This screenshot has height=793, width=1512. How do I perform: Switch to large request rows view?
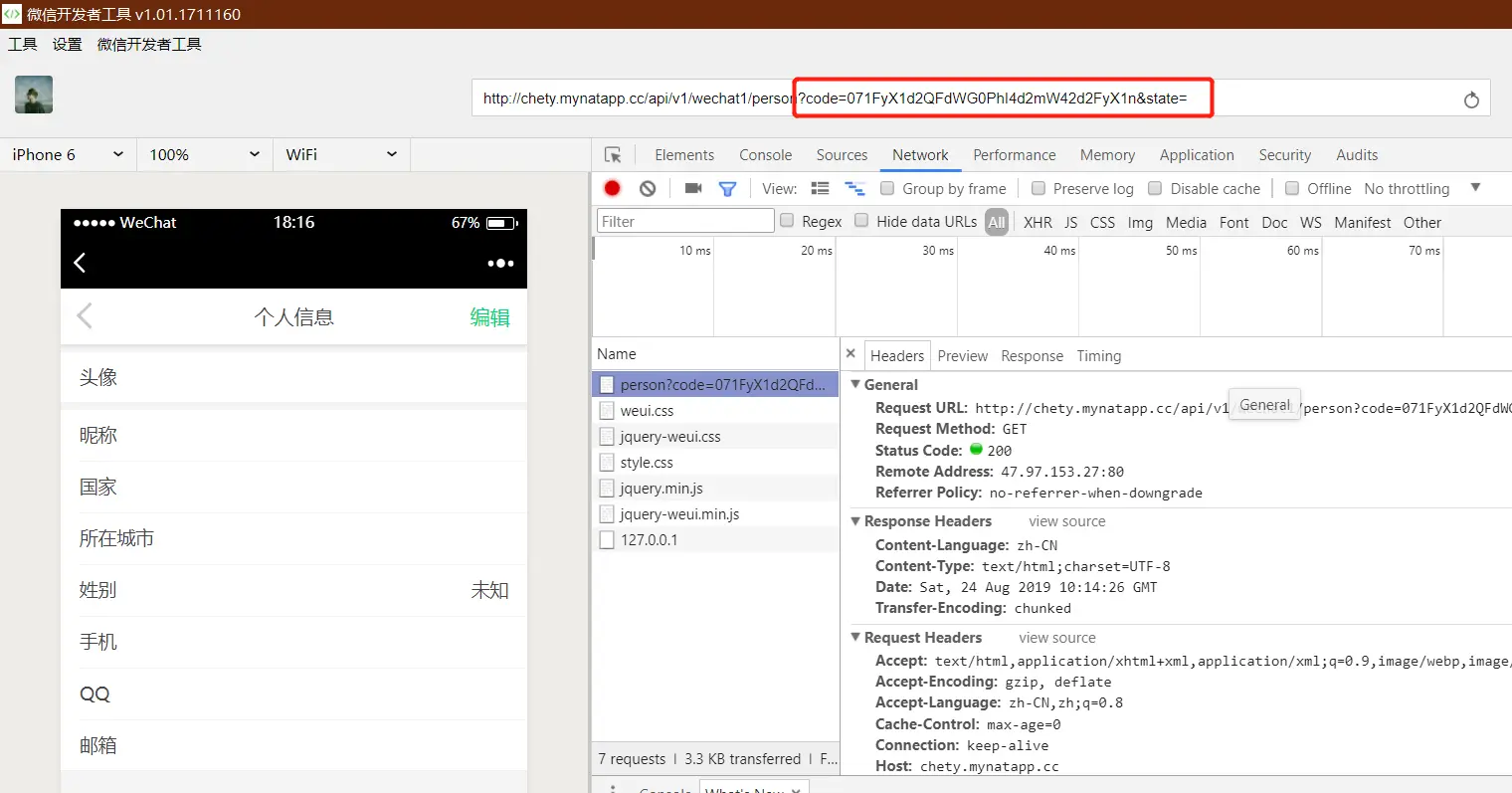click(x=820, y=188)
